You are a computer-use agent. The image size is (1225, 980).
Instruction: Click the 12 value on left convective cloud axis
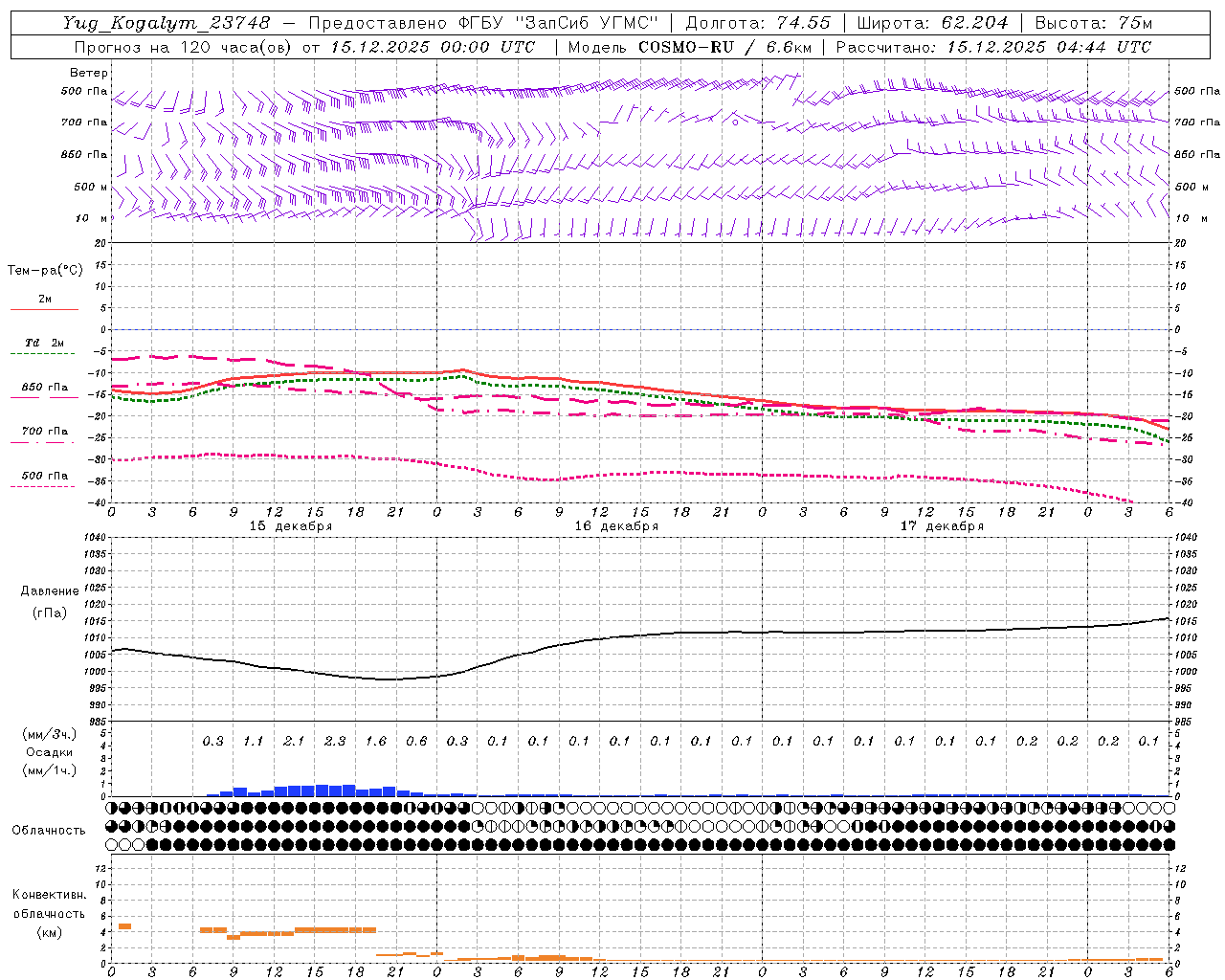100,868
